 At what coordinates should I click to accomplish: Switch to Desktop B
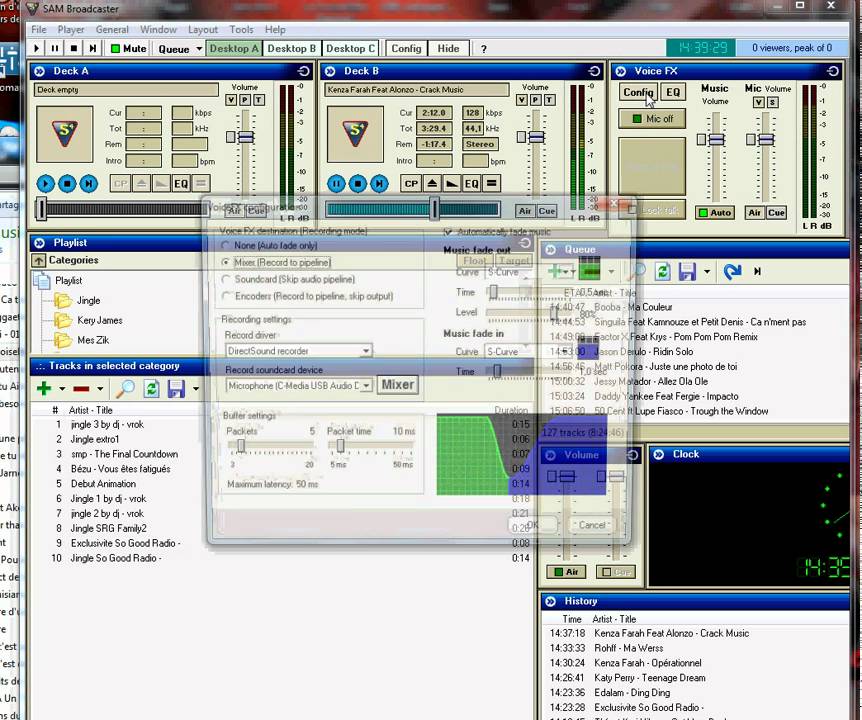[x=292, y=48]
